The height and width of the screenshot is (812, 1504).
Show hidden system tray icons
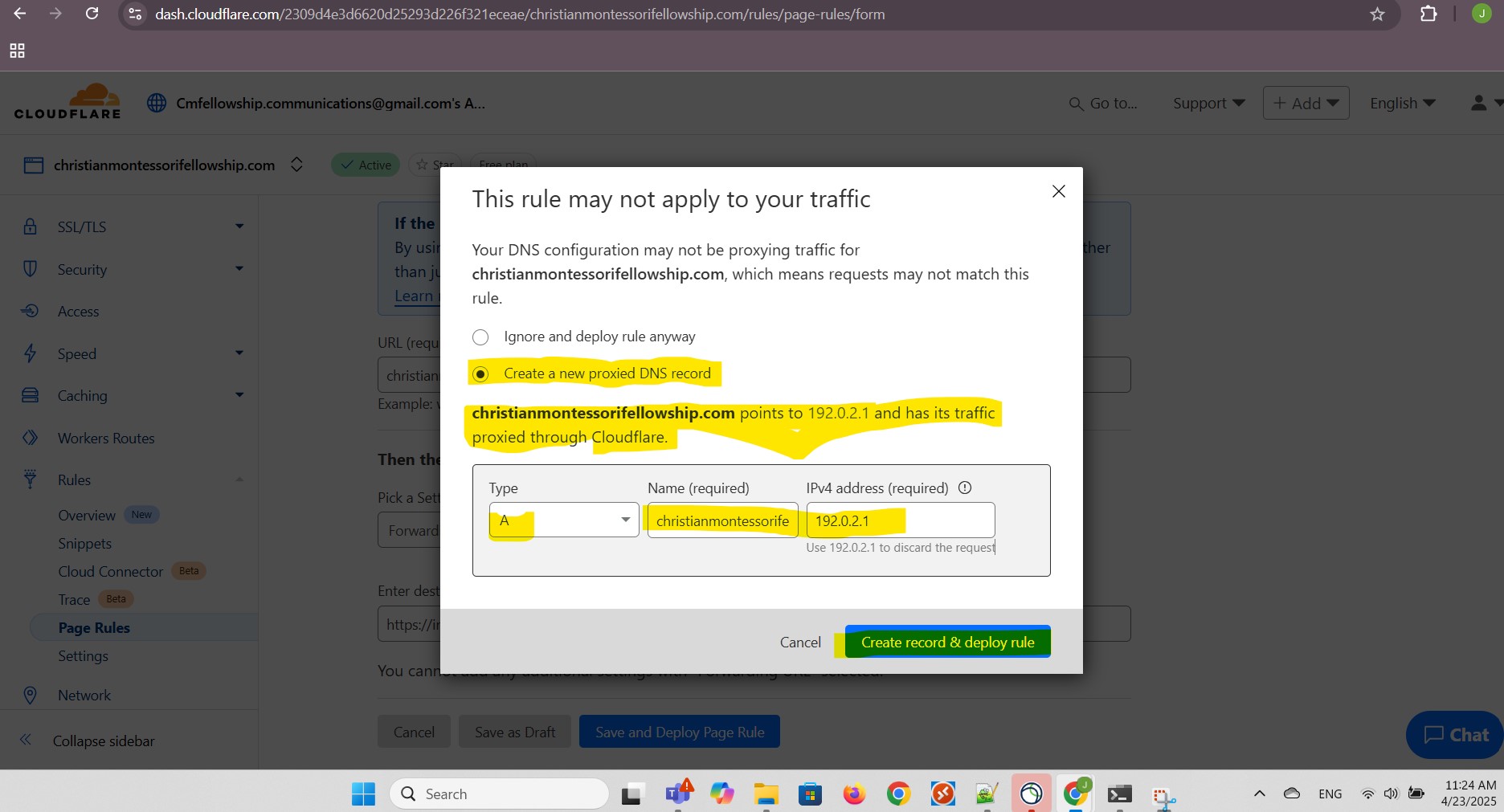click(x=1260, y=794)
